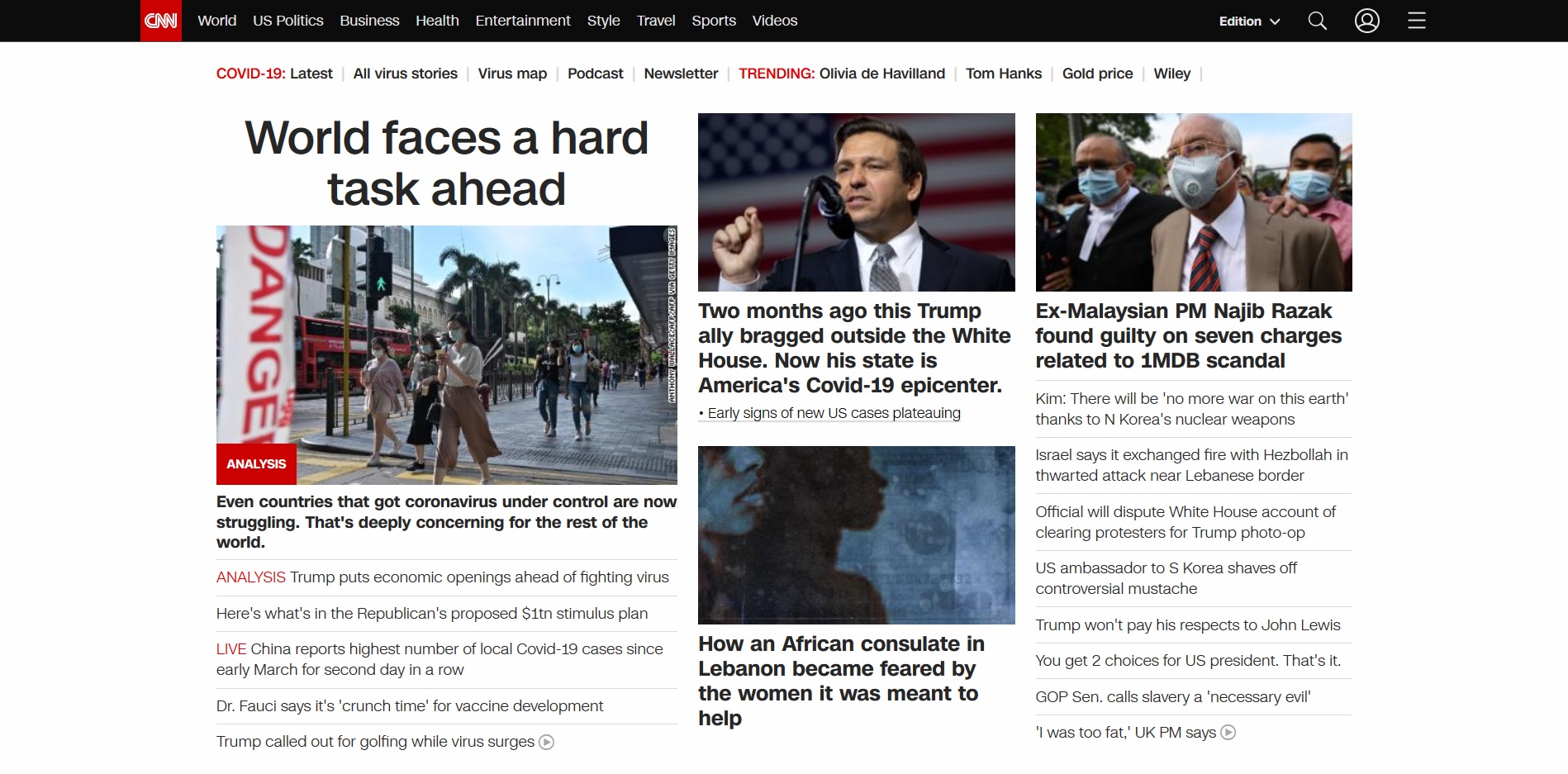Open the Sports section
Viewport: 1568px width, 774px height.
[714, 21]
